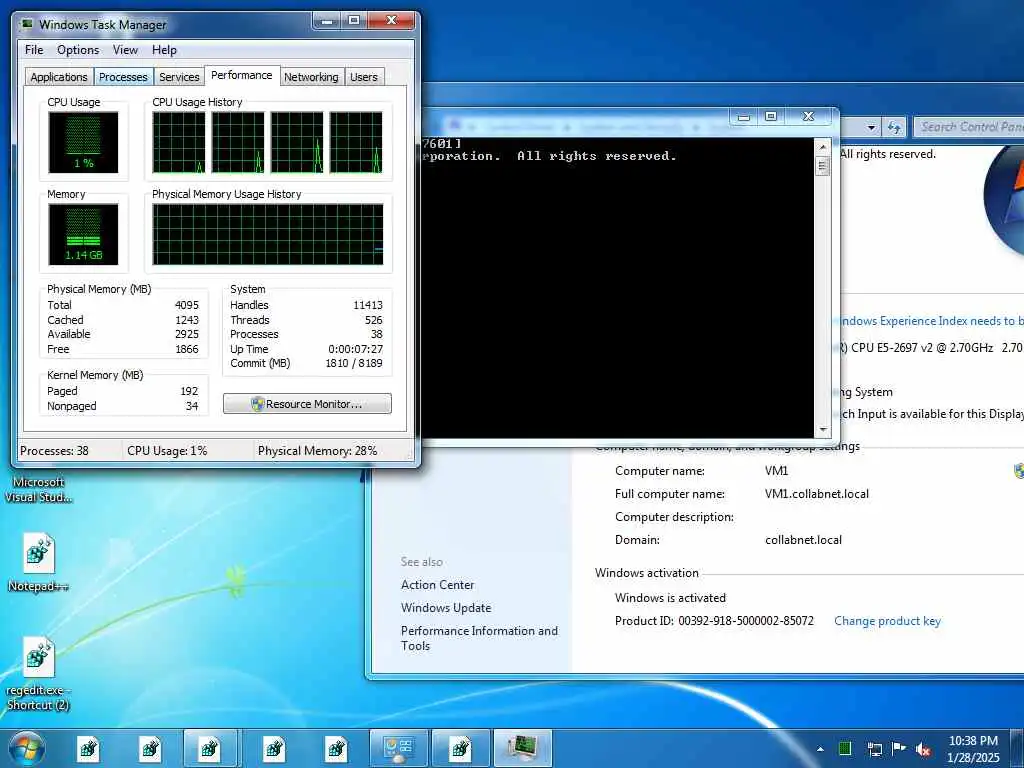This screenshot has height=768, width=1024.
Task: Click the command prompt scroll down arrow
Action: (823, 429)
